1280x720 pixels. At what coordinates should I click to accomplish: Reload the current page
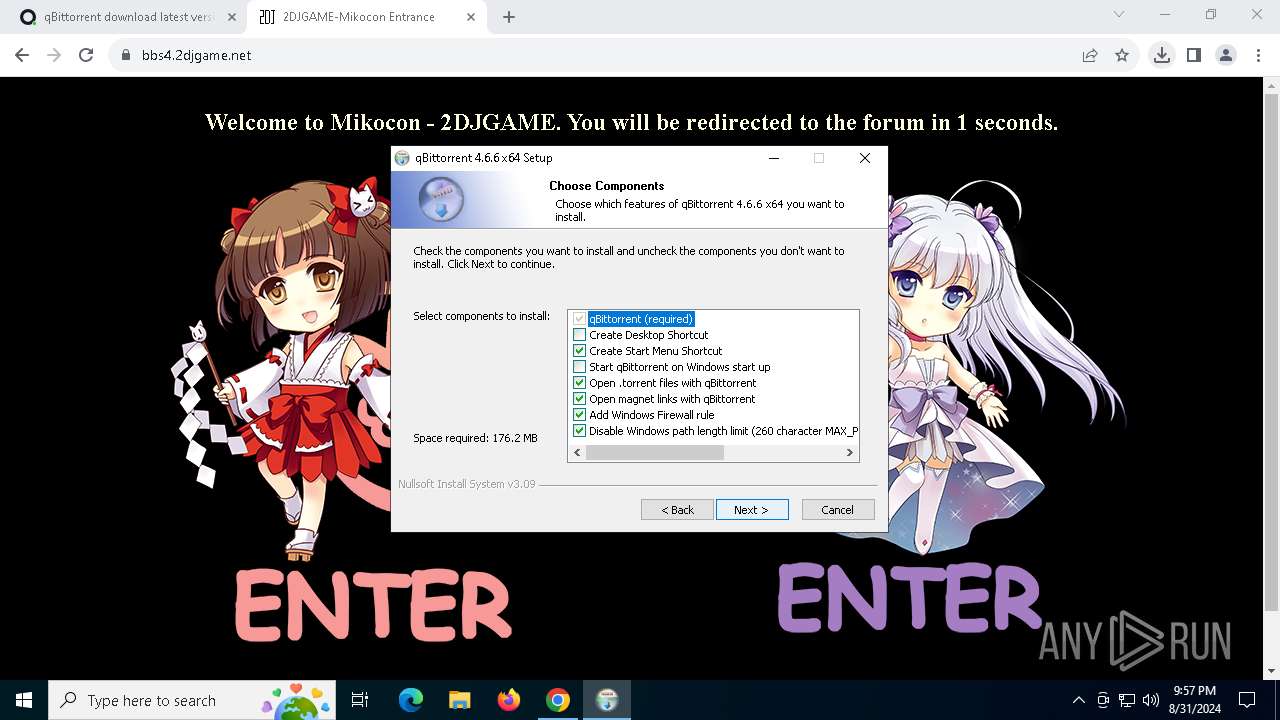[x=86, y=55]
